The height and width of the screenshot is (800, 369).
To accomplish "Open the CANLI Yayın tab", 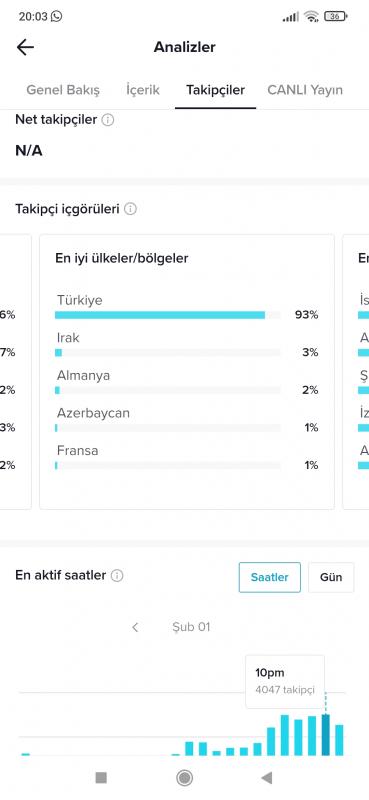I will (x=305, y=90).
